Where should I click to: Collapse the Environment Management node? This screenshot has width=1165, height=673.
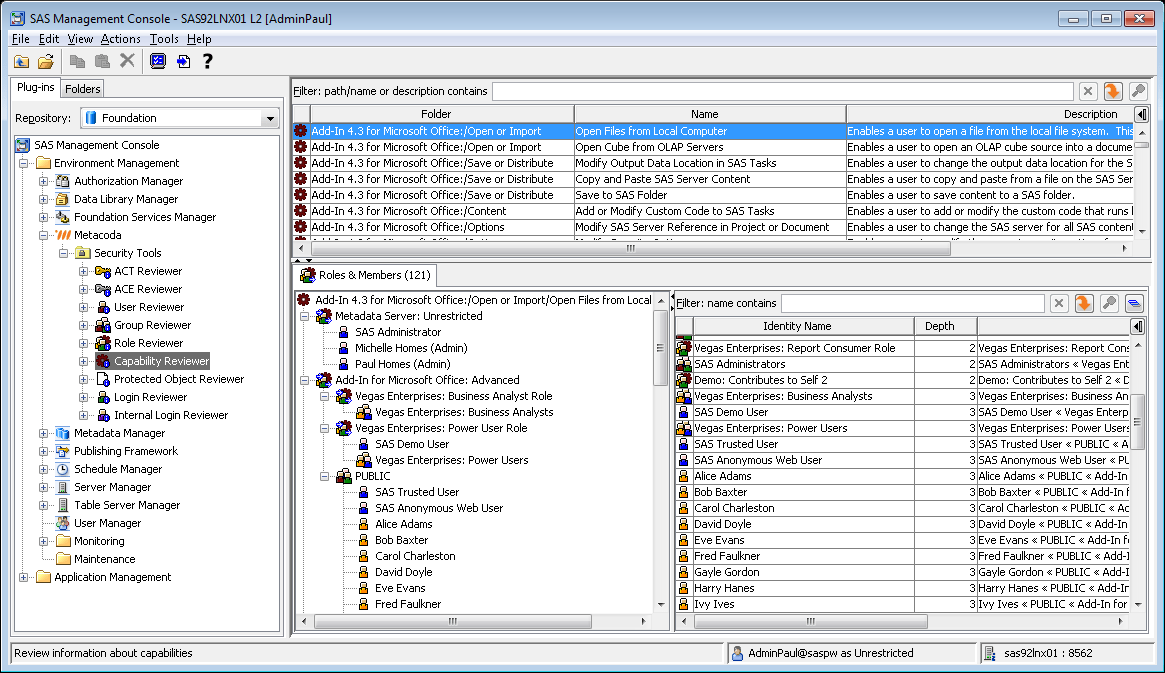click(23, 163)
